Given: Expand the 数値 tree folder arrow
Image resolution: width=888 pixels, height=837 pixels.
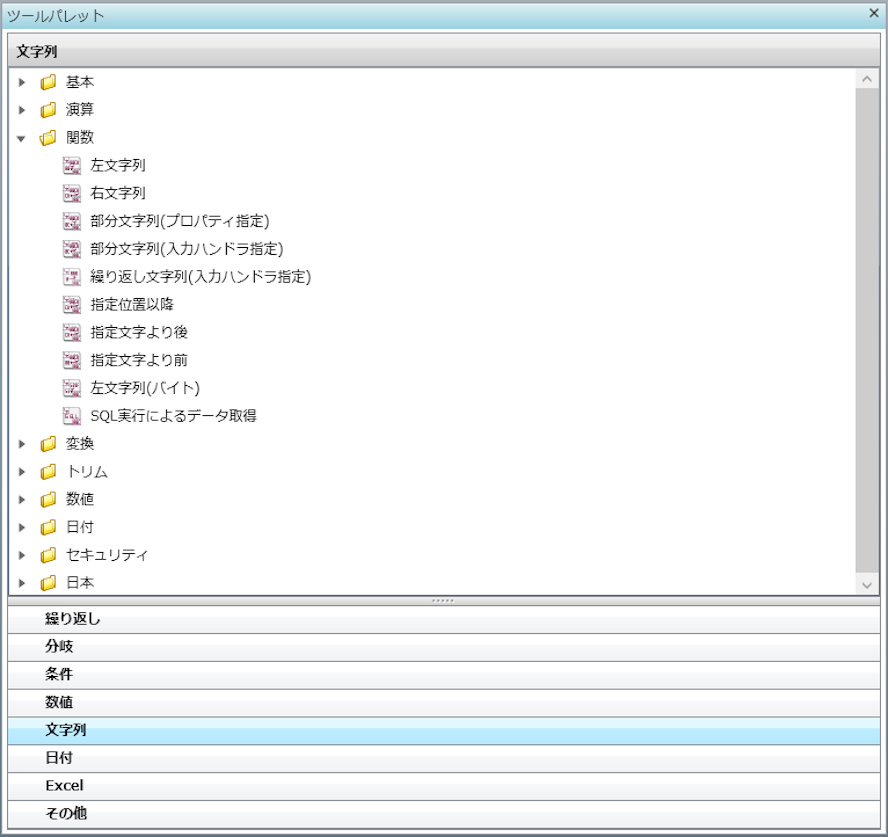Looking at the screenshot, I should pos(22,499).
